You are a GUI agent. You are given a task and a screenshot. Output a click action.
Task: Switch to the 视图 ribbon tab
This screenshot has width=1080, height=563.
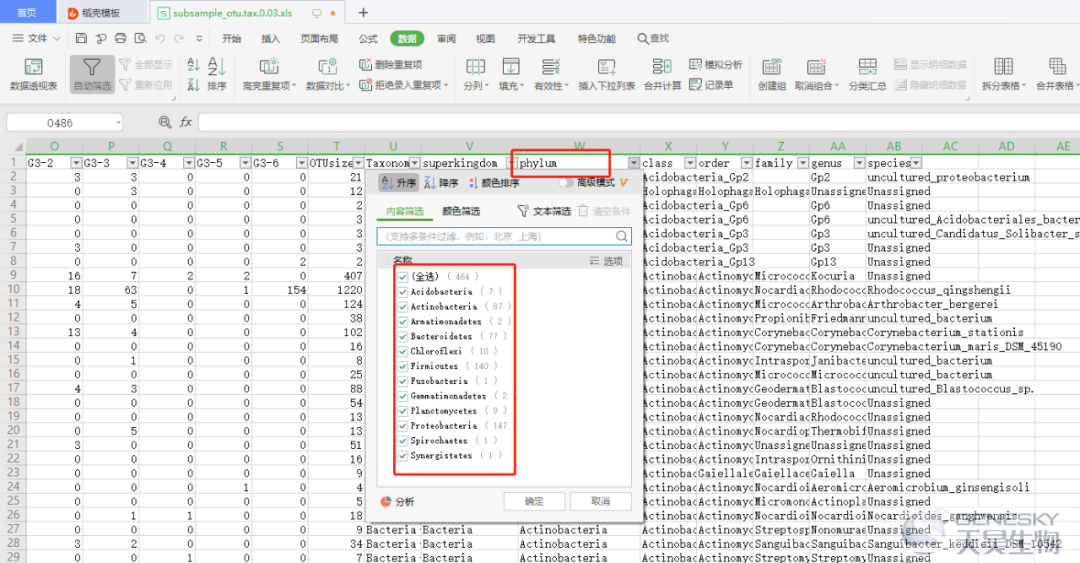click(x=485, y=39)
